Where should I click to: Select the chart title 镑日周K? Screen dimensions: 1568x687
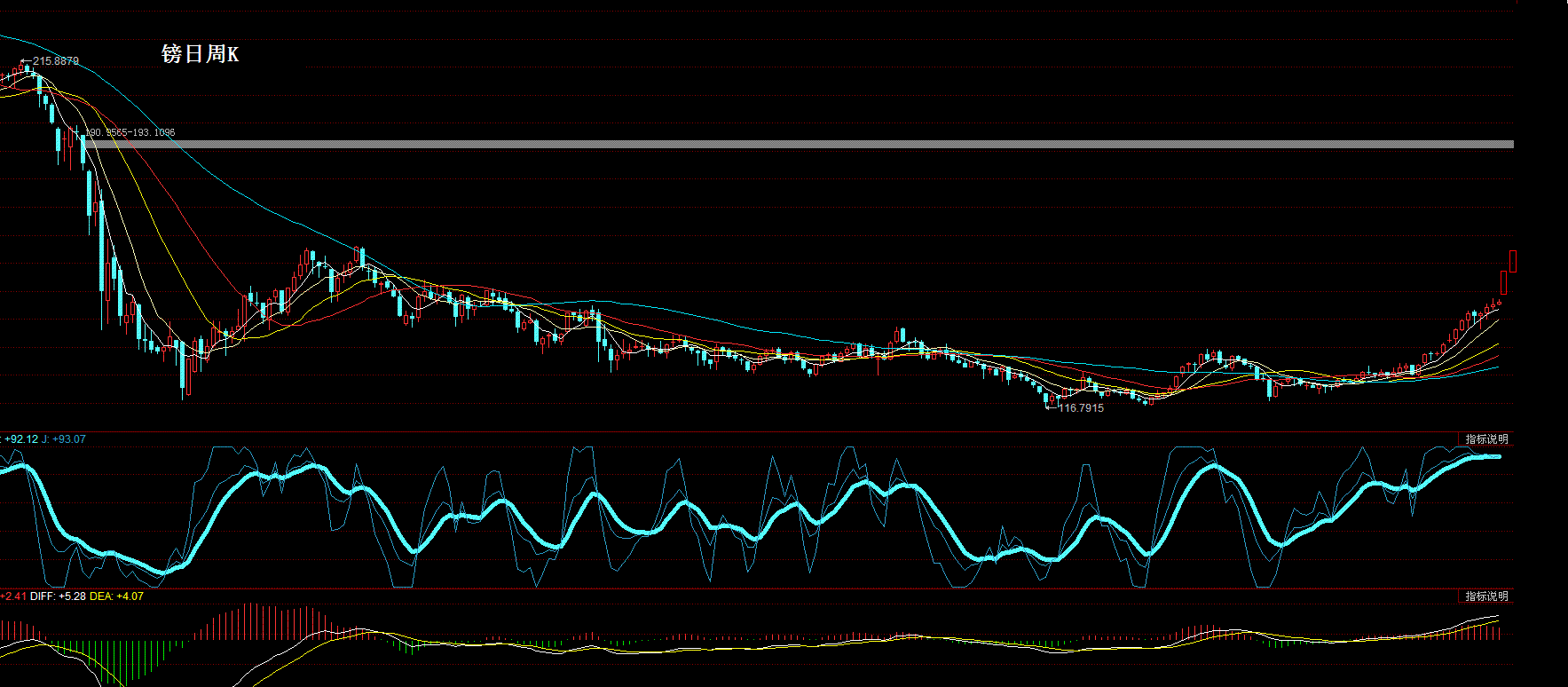pos(200,54)
